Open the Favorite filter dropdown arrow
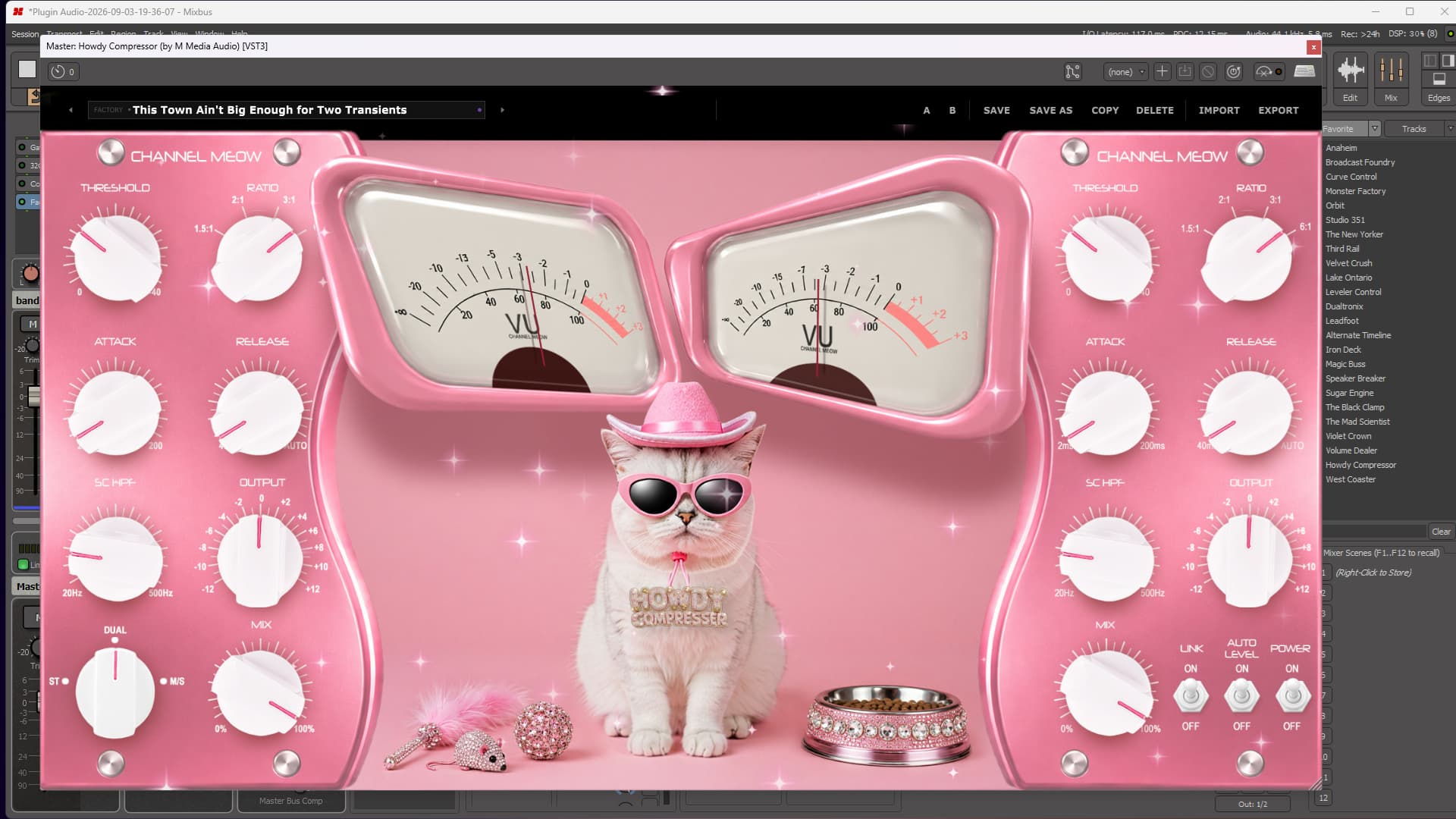The image size is (1456, 819). click(x=1375, y=129)
